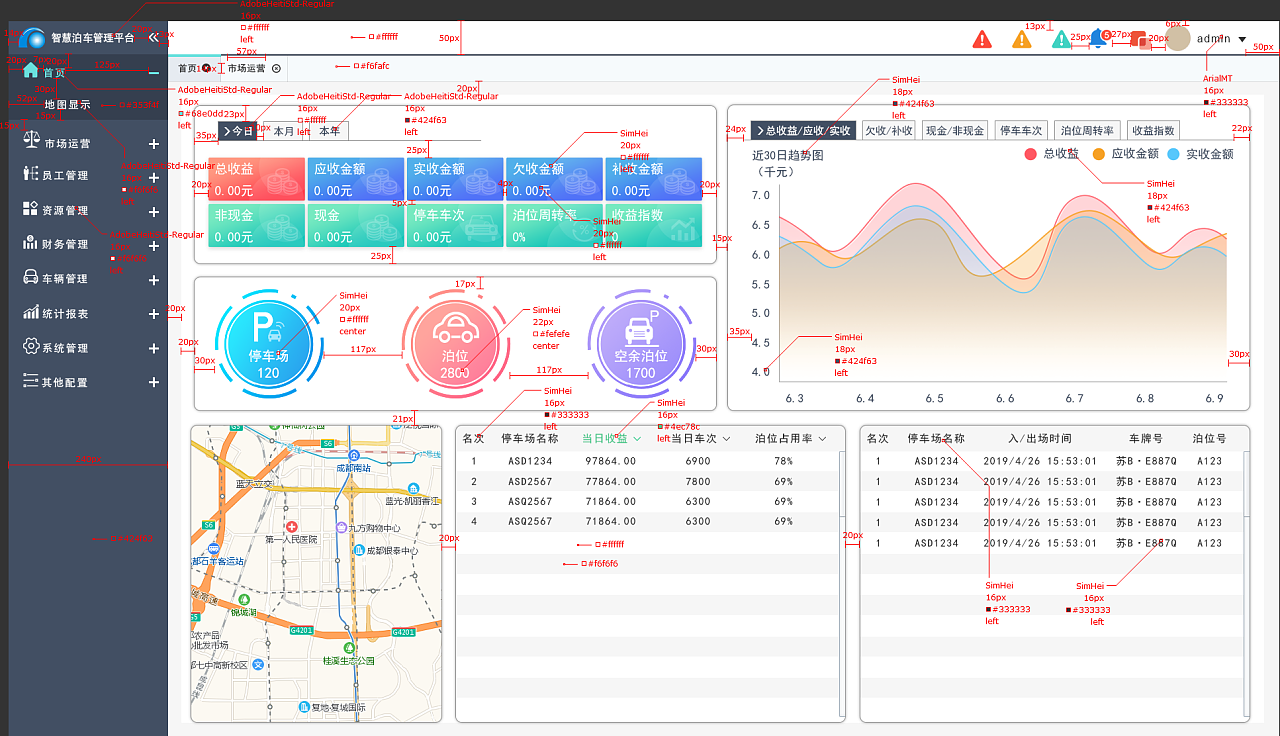Open 地图显示 submenu item
This screenshot has height=736, width=1280.
pos(67,104)
